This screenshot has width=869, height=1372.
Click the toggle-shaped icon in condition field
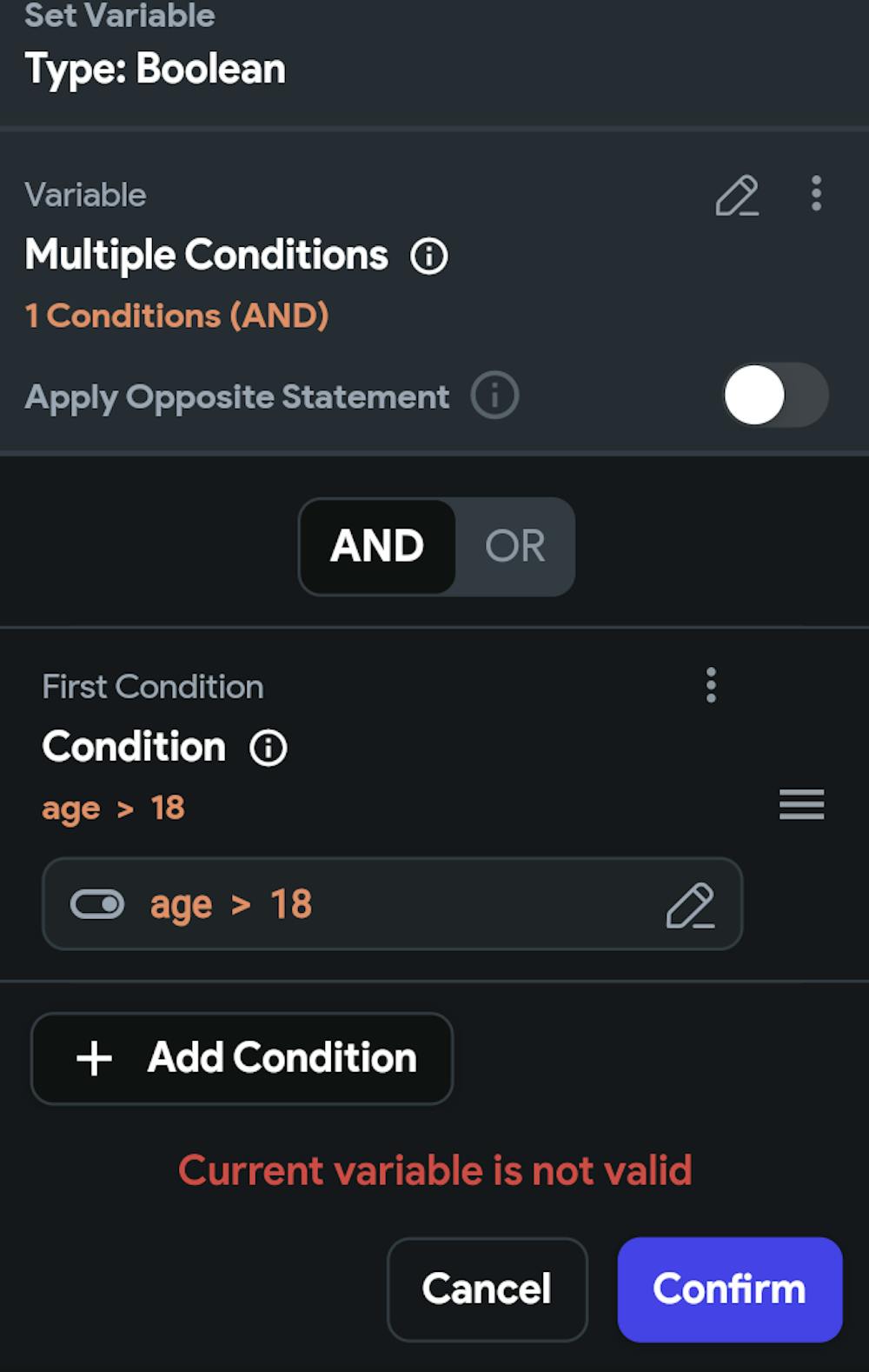97,904
